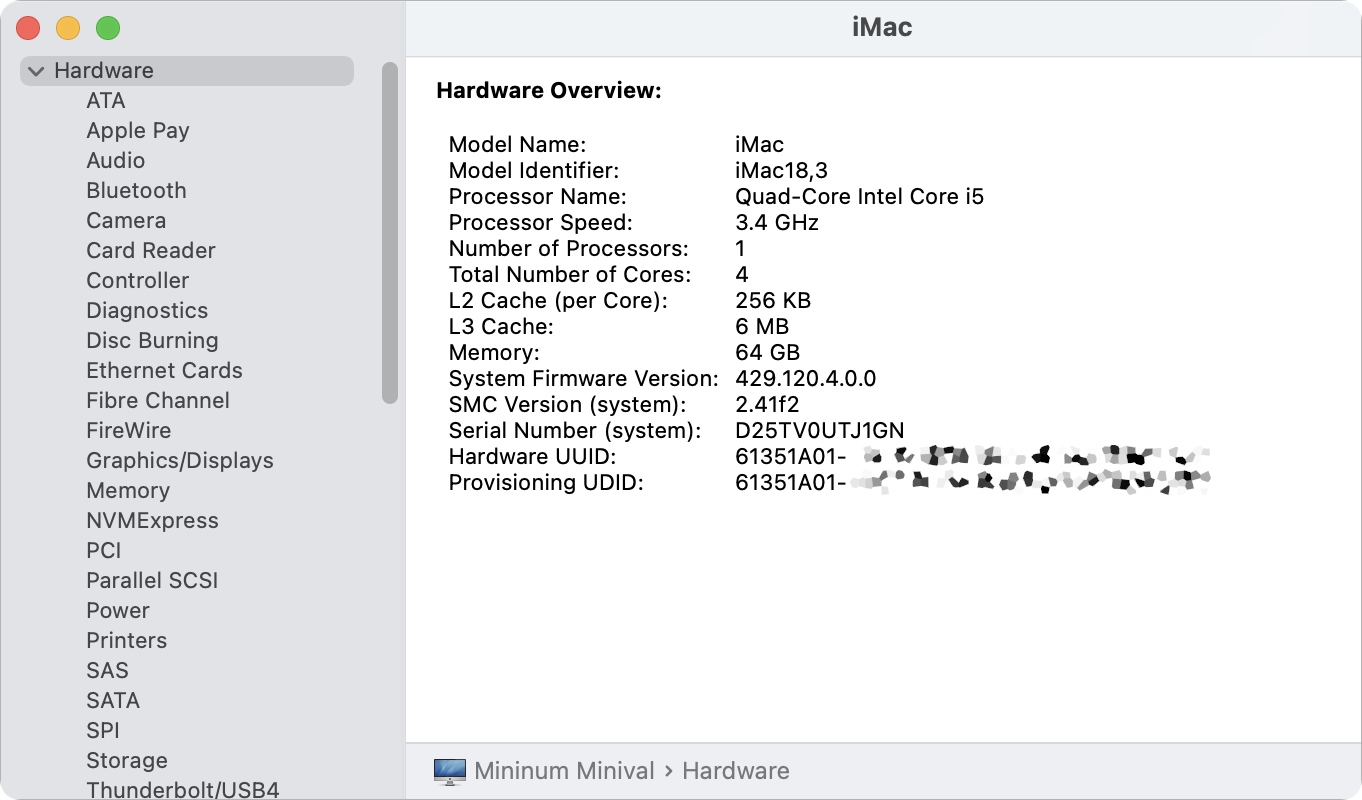Select Controller in the sidebar
This screenshot has width=1362, height=800.
coord(138,281)
